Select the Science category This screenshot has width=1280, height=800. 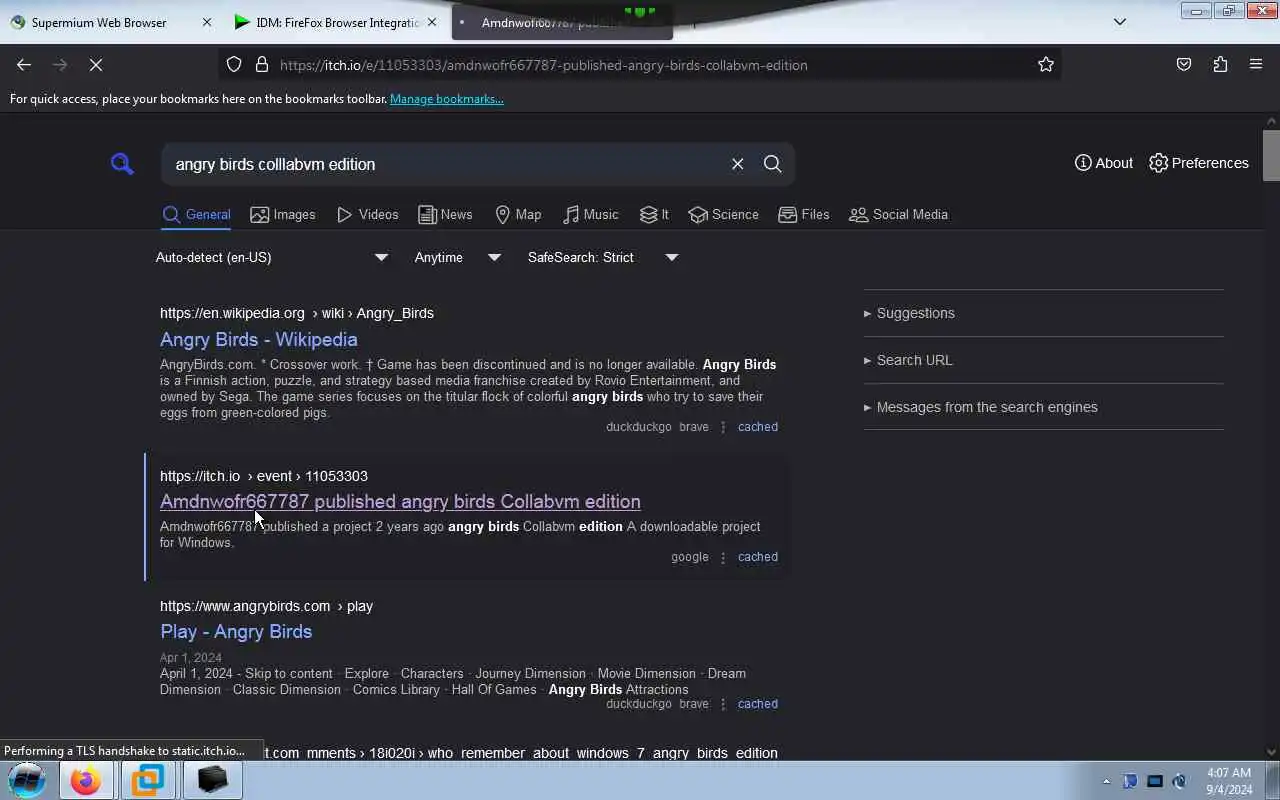(724, 215)
